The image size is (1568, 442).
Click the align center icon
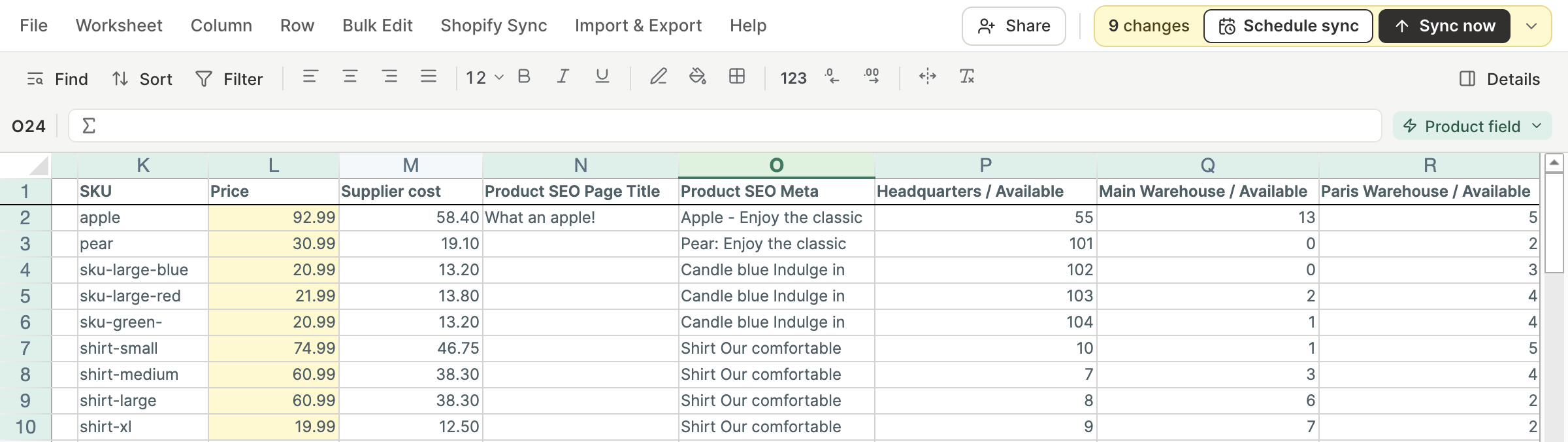[x=350, y=77]
